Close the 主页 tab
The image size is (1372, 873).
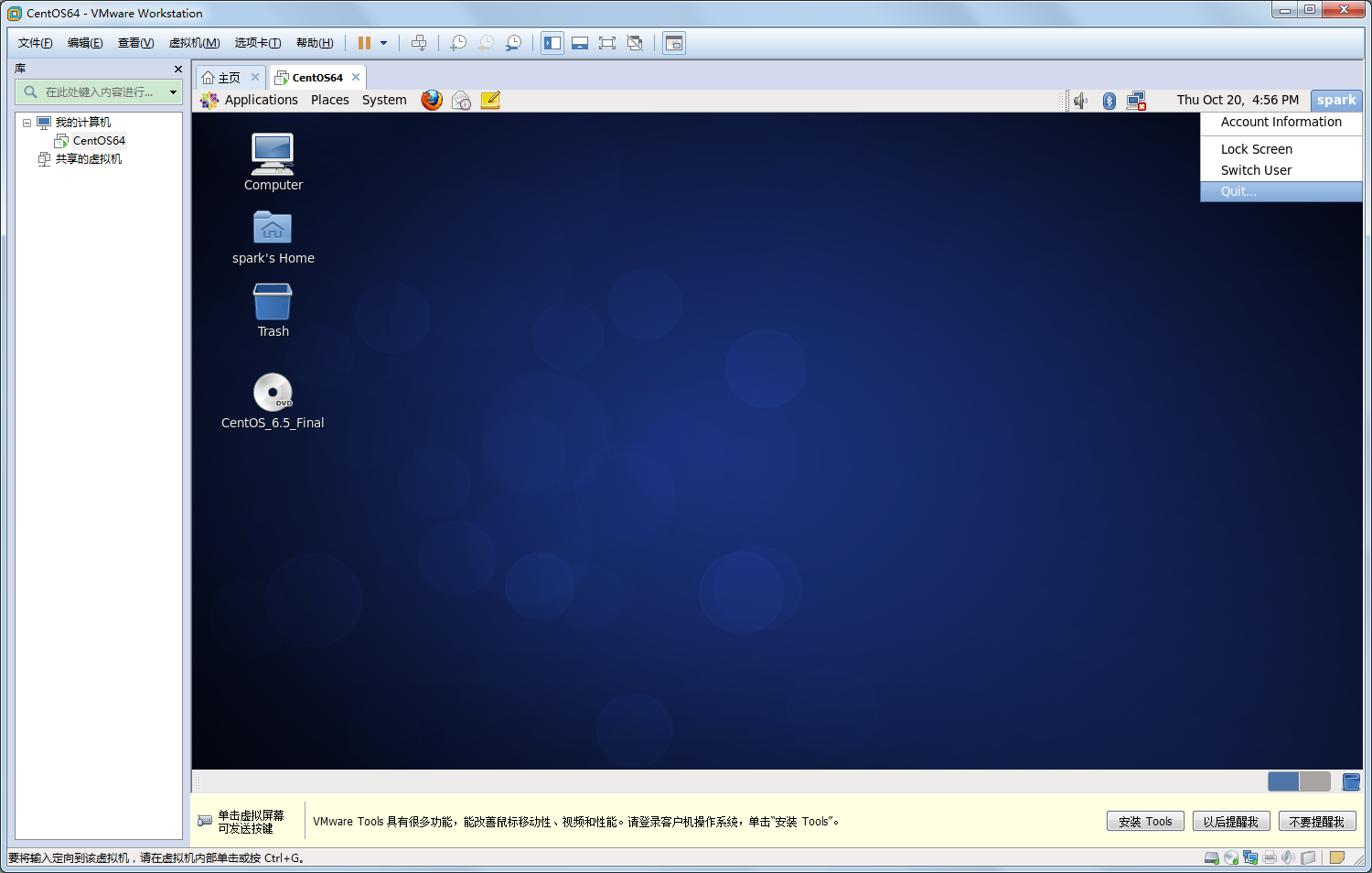[255, 77]
